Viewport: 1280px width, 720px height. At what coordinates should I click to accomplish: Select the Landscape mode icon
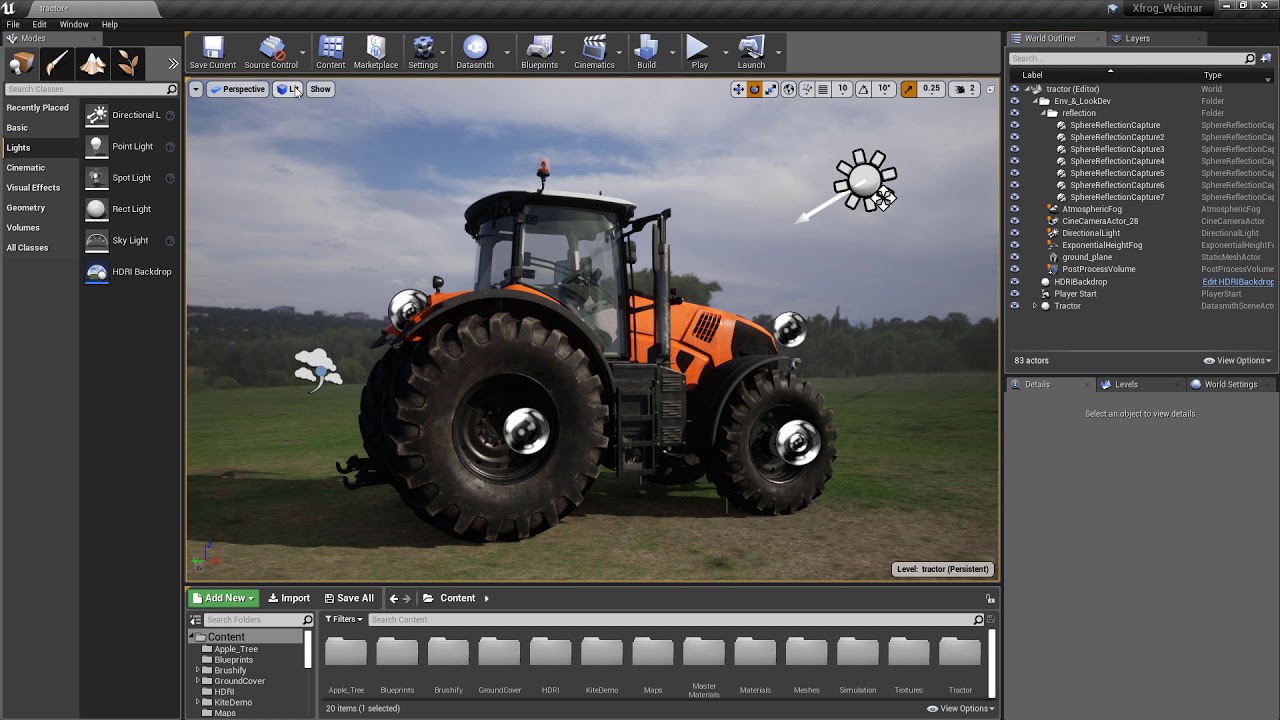point(93,64)
